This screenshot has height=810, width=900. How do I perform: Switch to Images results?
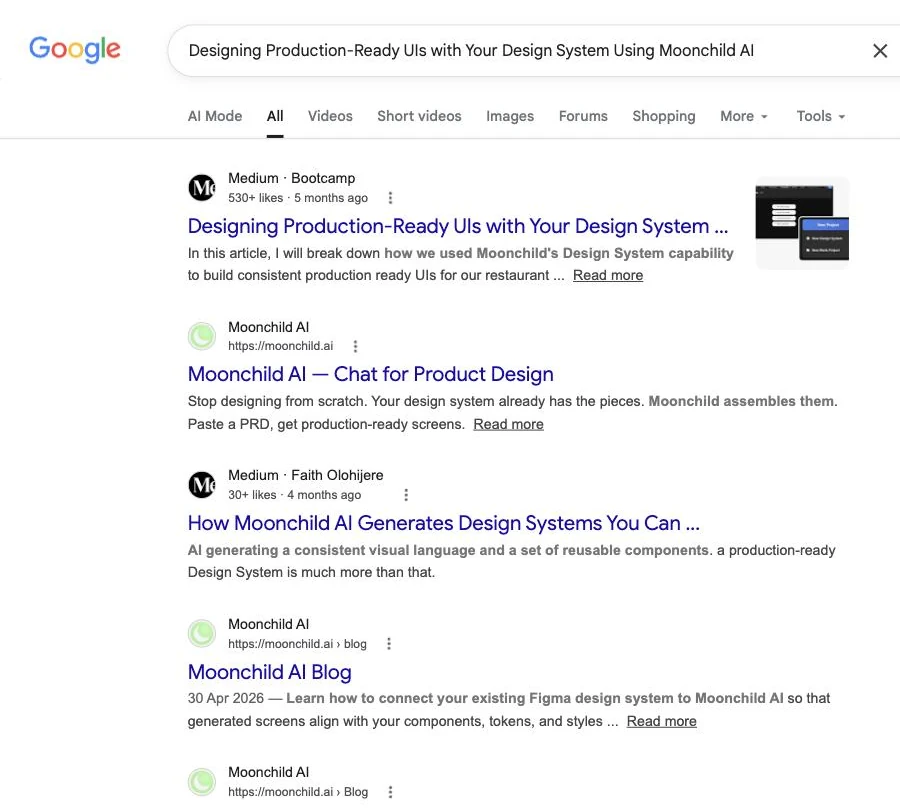(x=510, y=116)
